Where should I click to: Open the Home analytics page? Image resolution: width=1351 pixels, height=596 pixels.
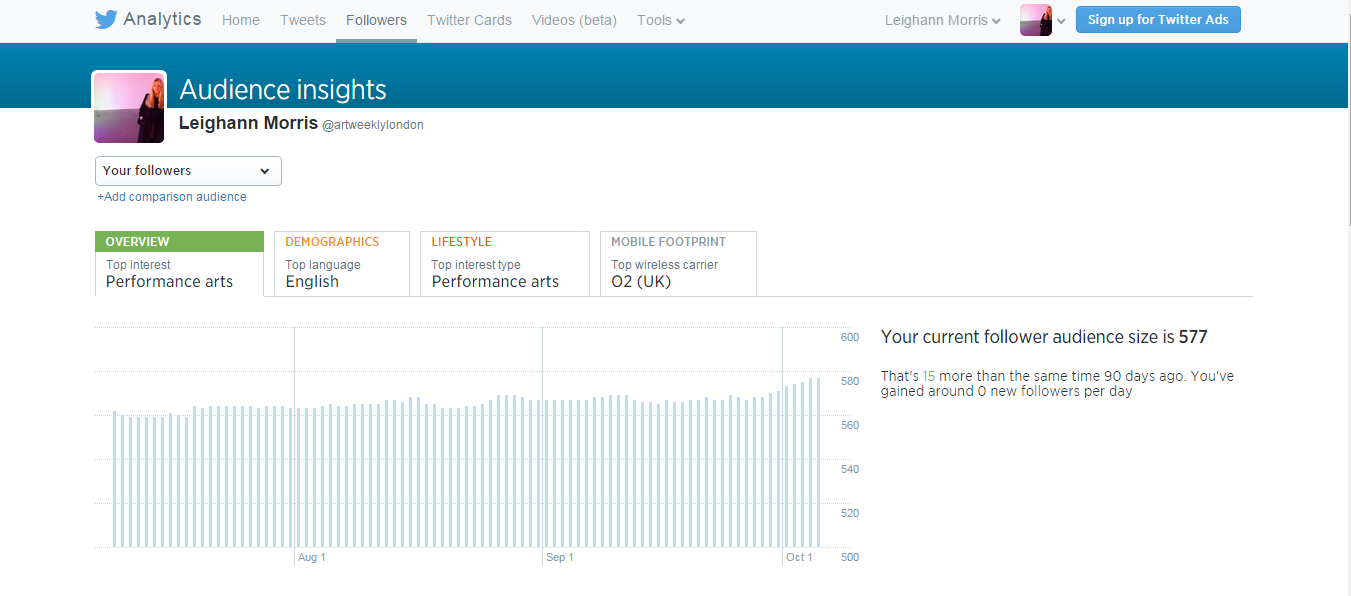(x=240, y=20)
